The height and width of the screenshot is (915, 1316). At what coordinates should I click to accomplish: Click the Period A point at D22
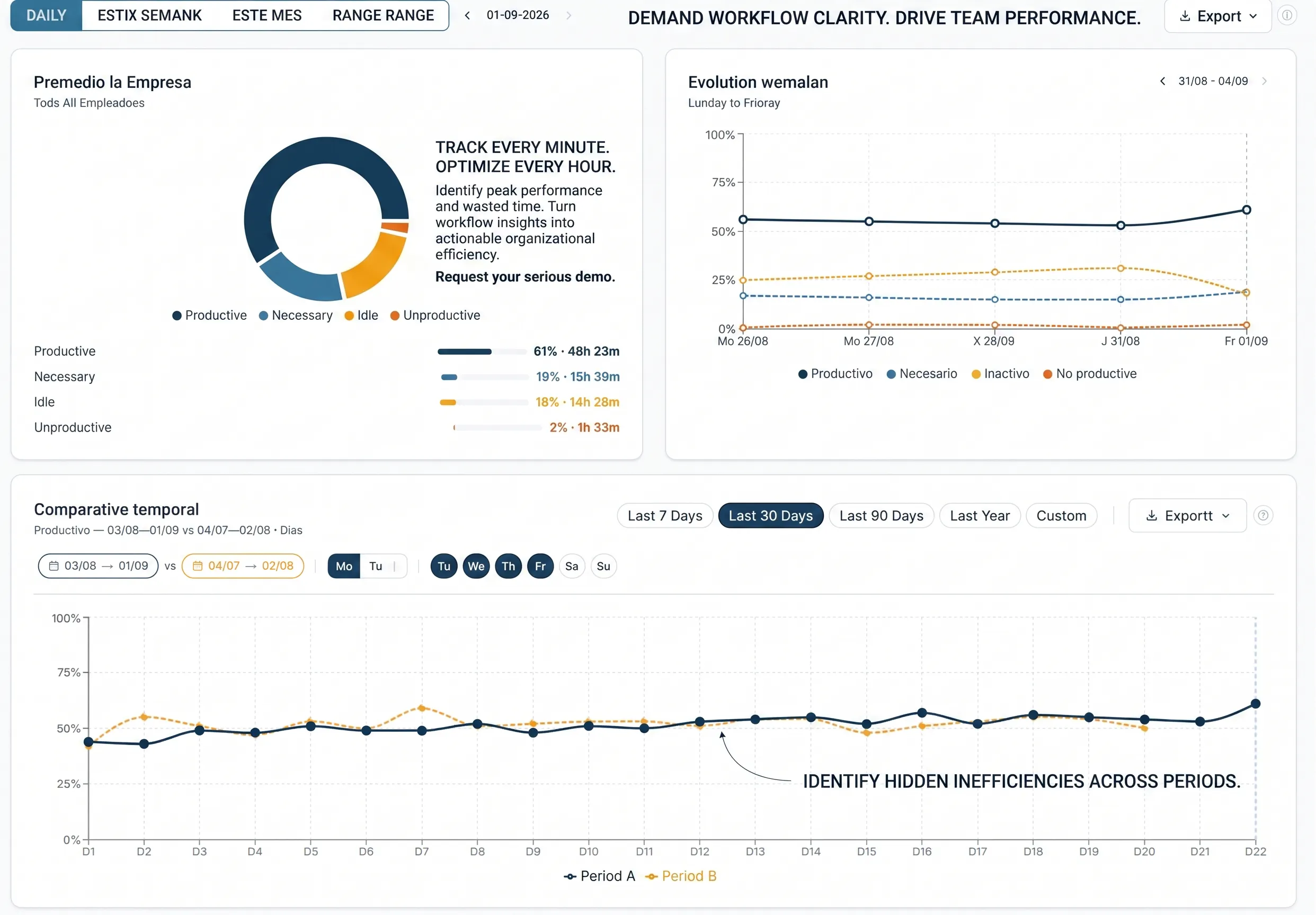pyautogui.click(x=1255, y=704)
